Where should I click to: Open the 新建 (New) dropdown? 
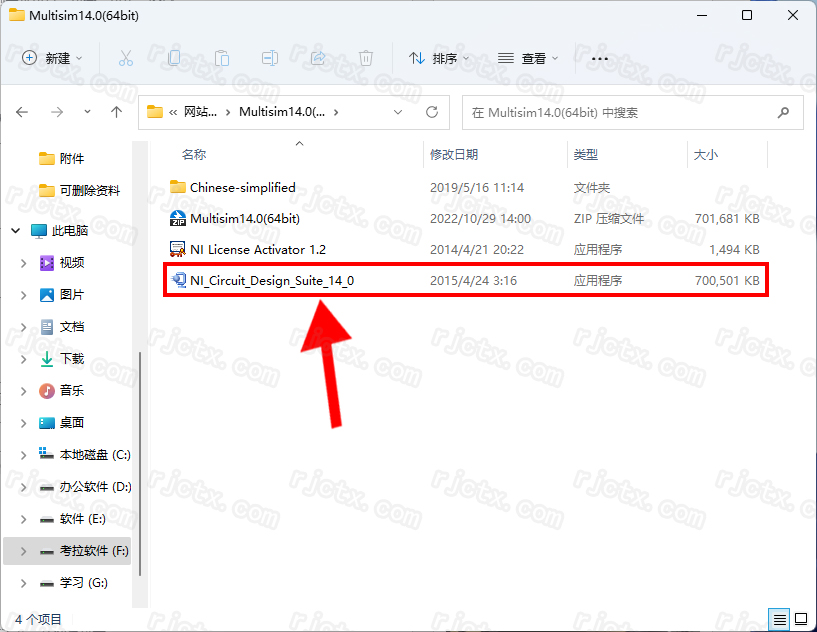[x=53, y=59]
